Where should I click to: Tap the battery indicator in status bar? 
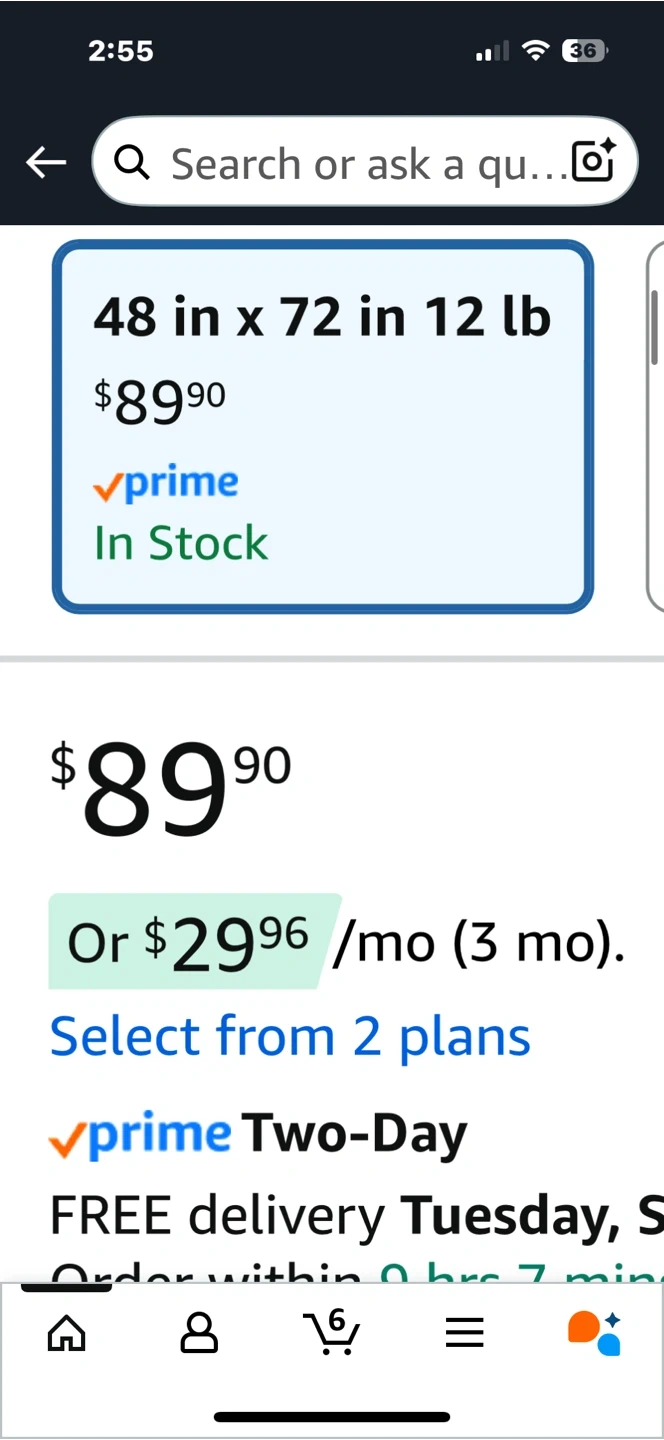(584, 50)
